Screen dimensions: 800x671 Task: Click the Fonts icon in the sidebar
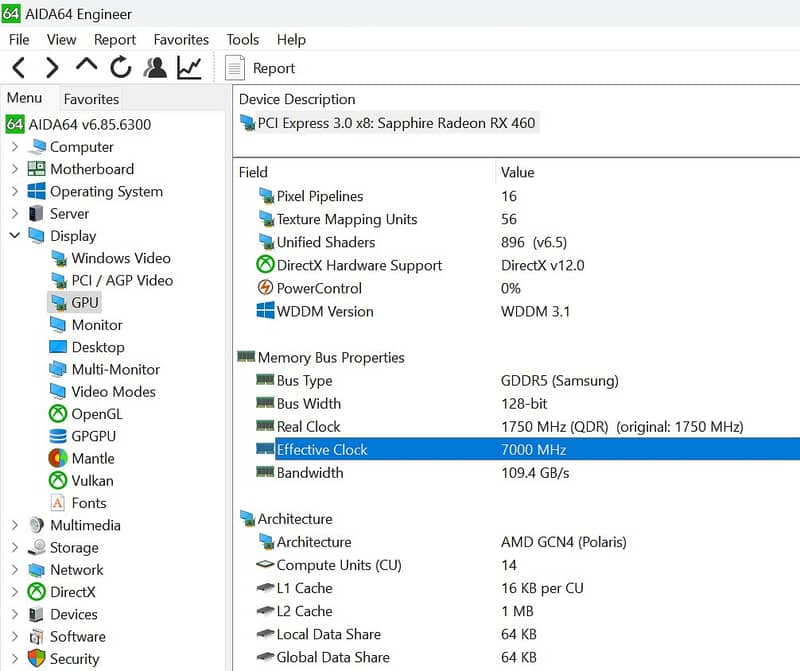(58, 503)
